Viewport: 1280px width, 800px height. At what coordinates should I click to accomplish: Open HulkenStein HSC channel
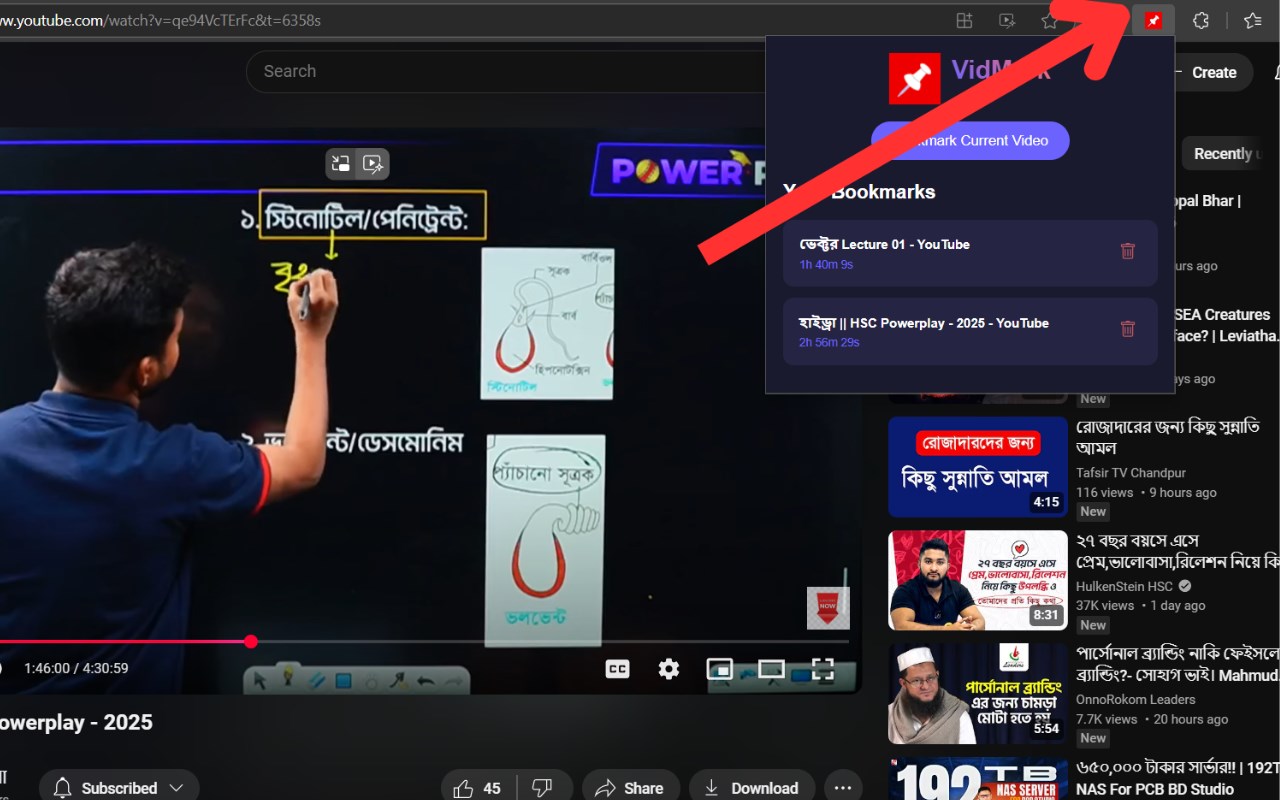[1124, 586]
